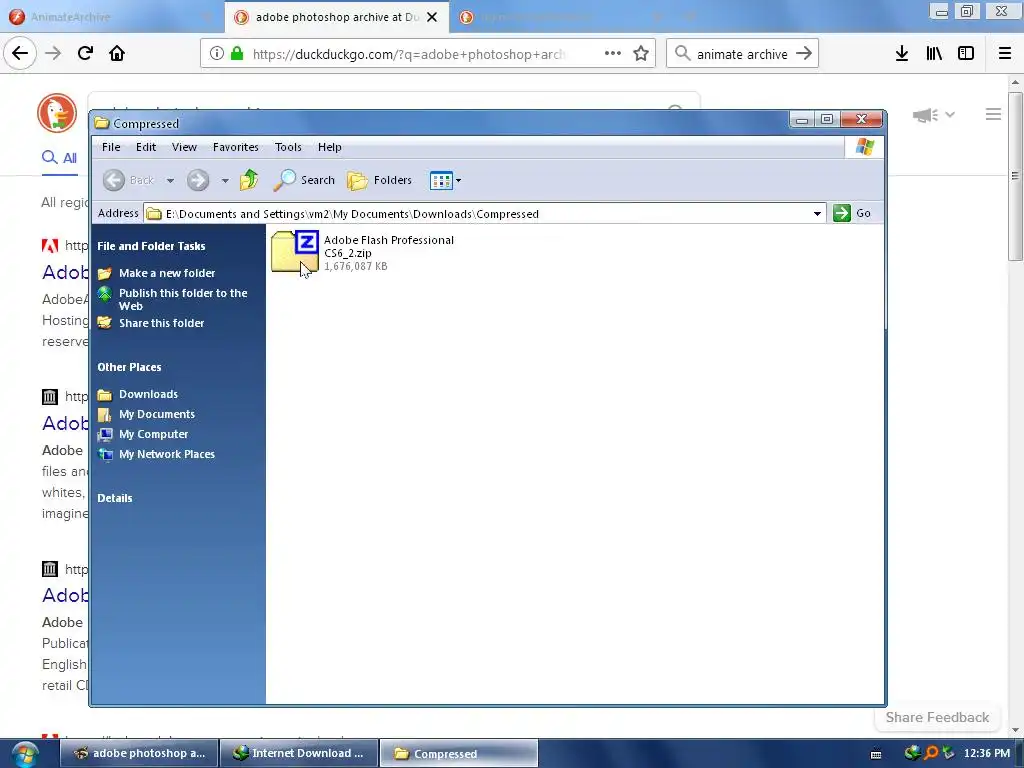Click the Firefox URL address field

pos(408,54)
